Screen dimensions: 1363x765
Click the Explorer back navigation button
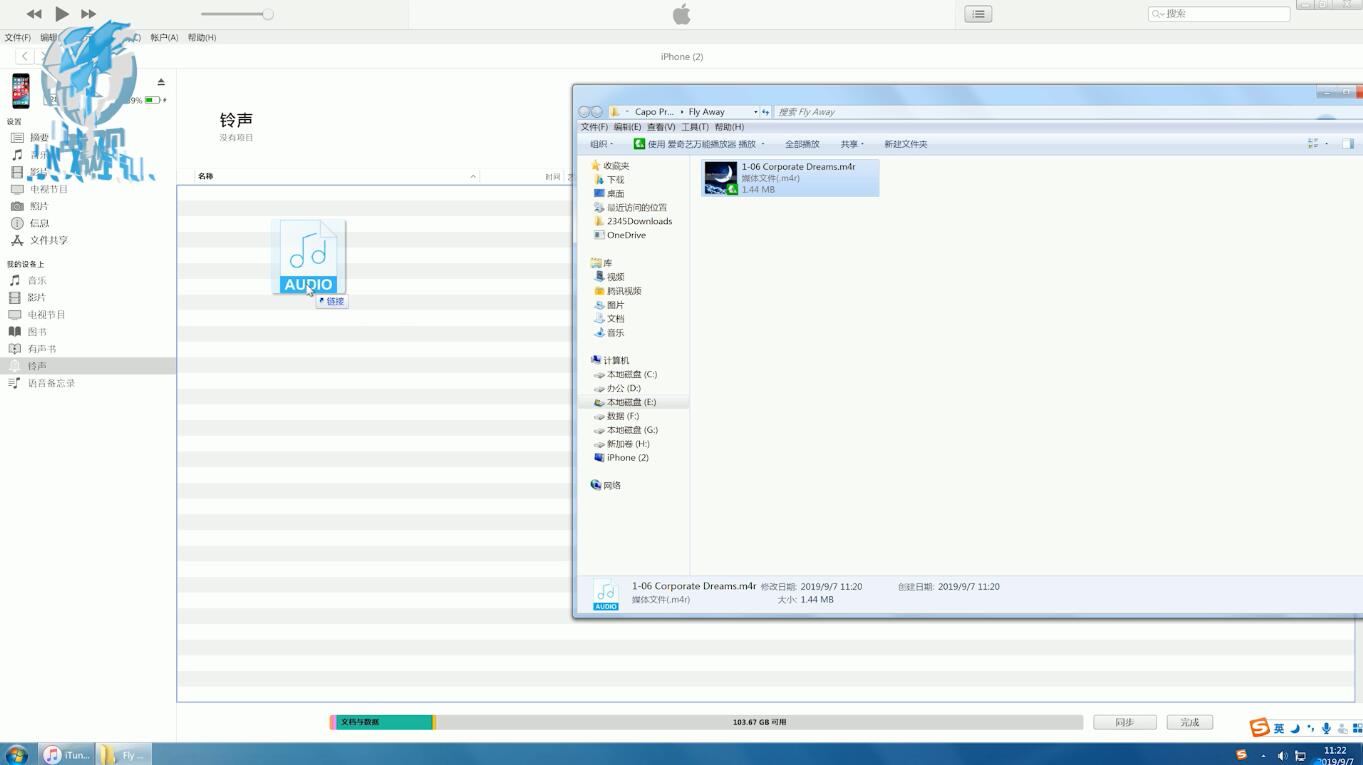tap(584, 112)
